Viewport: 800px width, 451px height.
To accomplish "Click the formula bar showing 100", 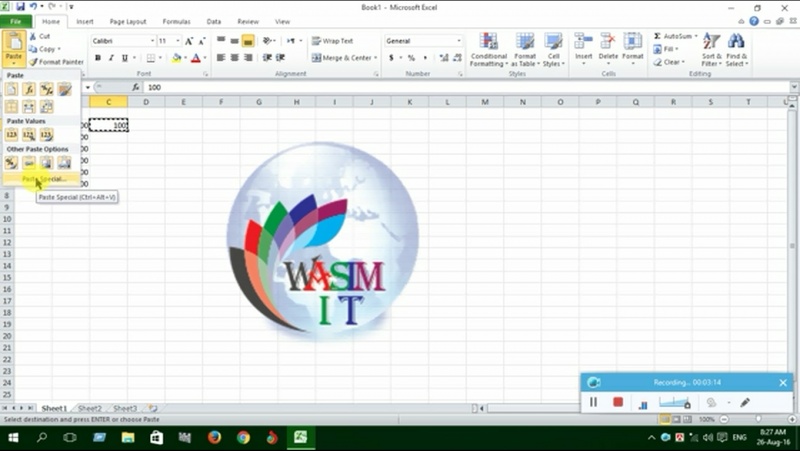I will [x=467, y=87].
